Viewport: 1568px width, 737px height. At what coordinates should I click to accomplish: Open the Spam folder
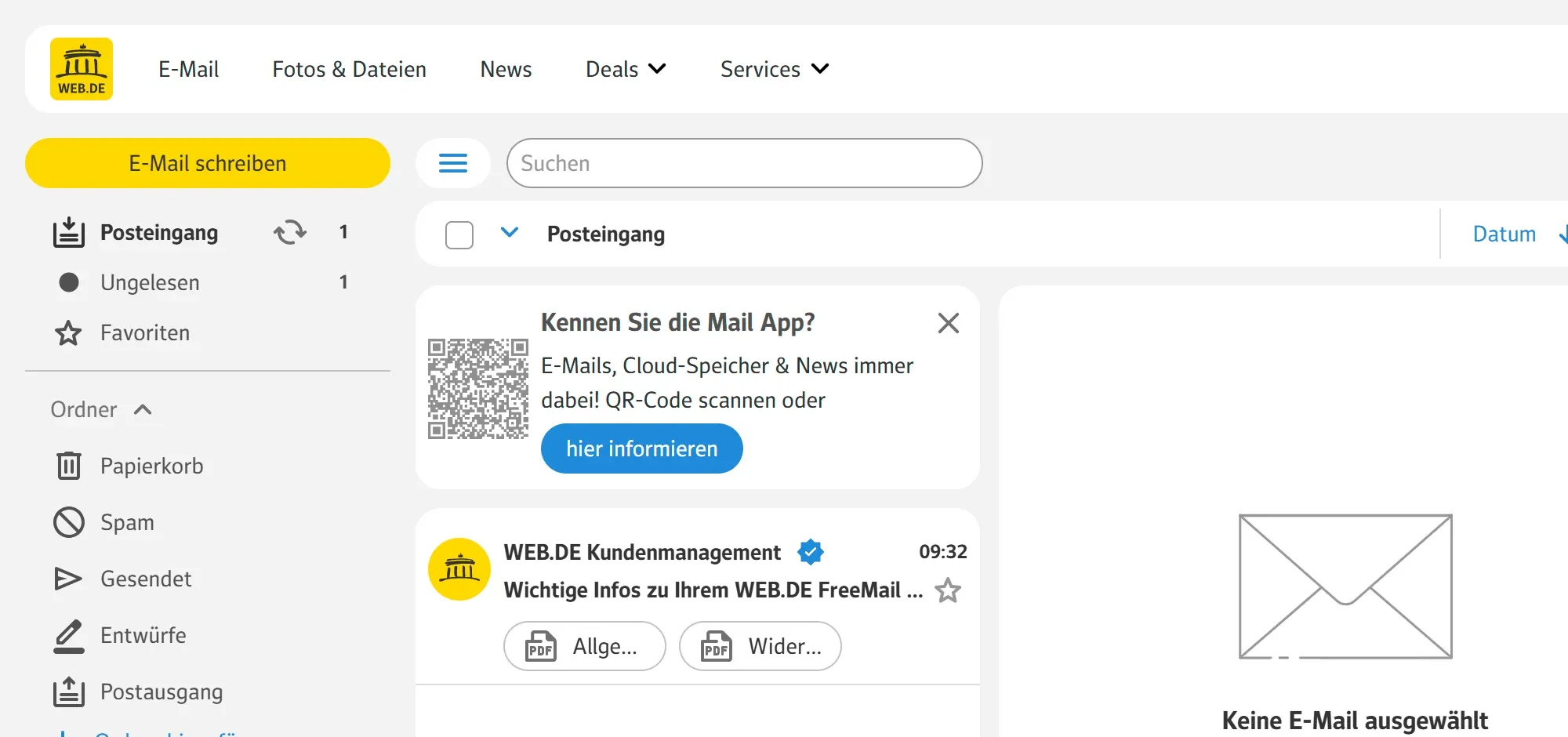[127, 522]
